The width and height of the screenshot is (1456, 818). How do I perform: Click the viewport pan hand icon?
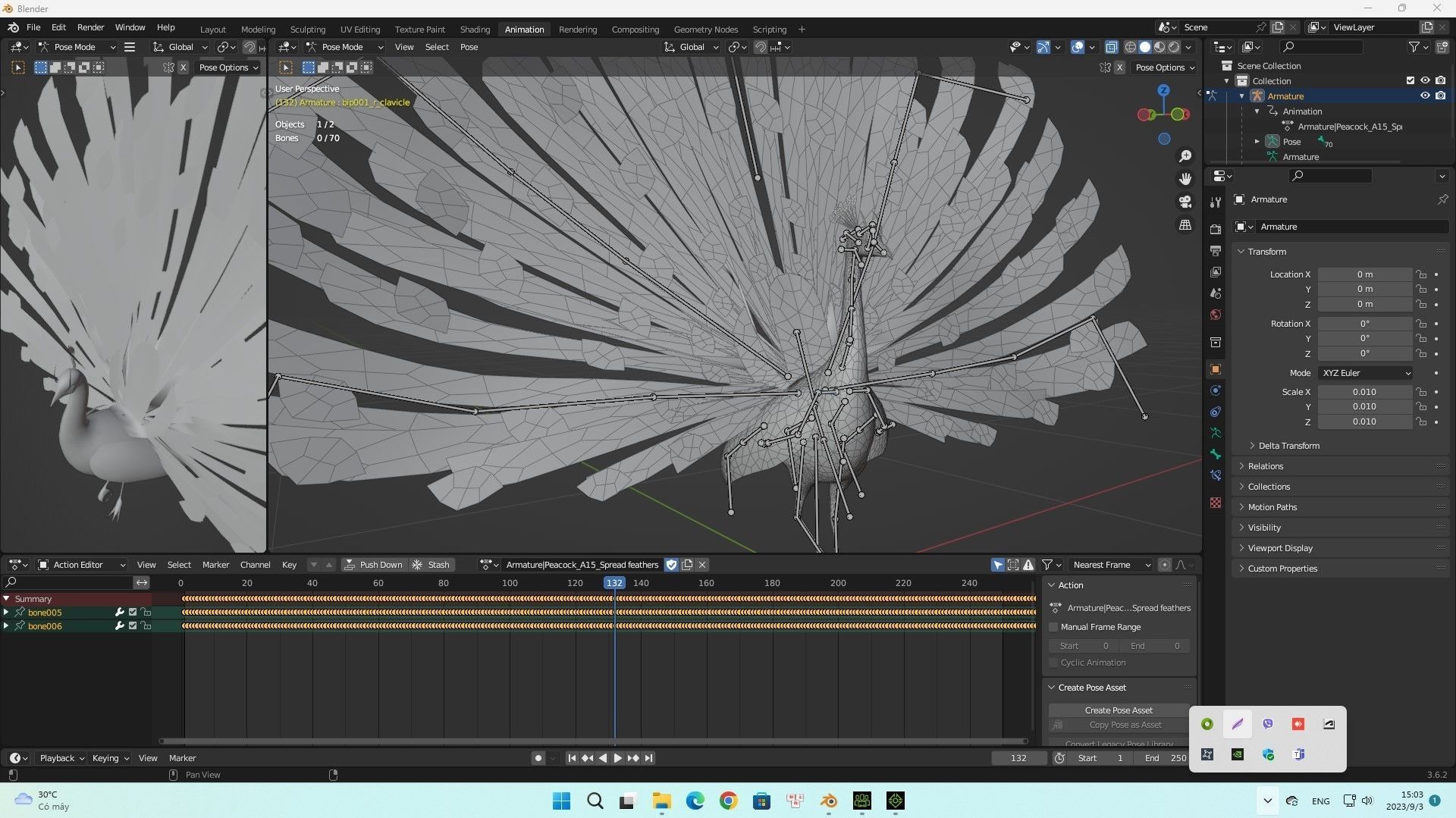click(x=1185, y=179)
